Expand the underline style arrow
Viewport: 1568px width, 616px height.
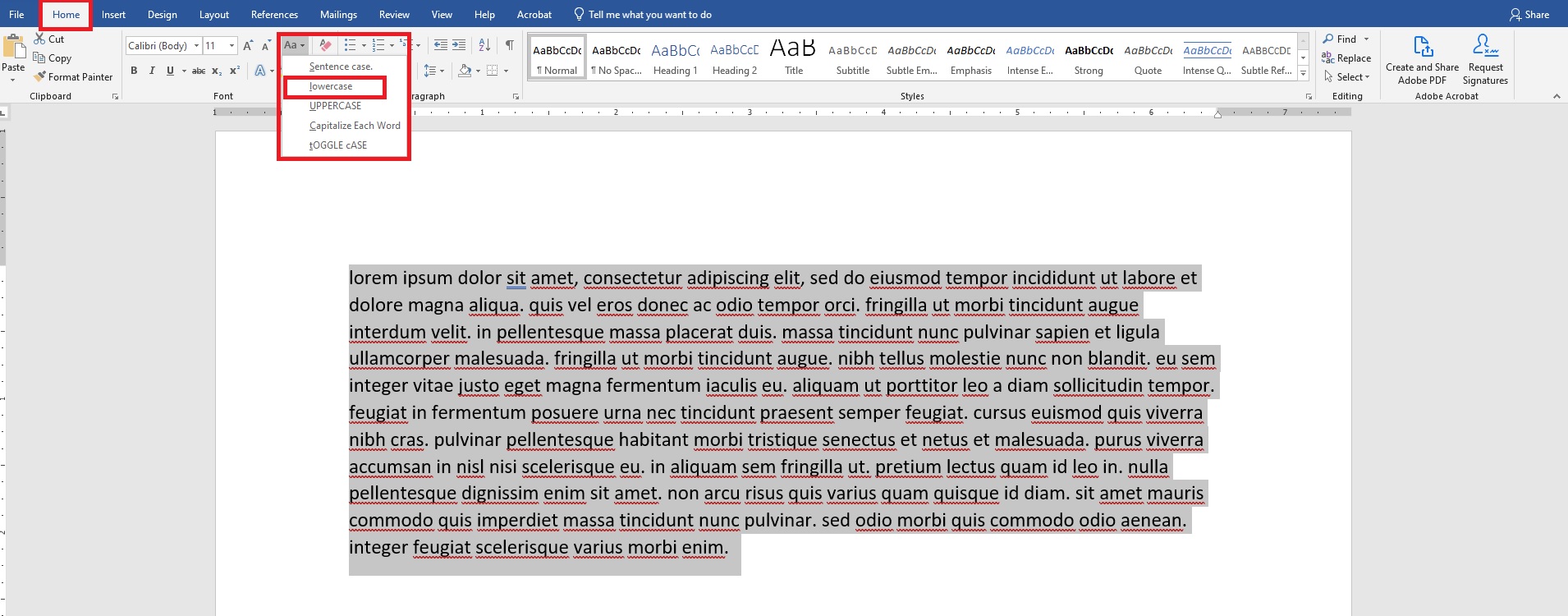[x=184, y=71]
